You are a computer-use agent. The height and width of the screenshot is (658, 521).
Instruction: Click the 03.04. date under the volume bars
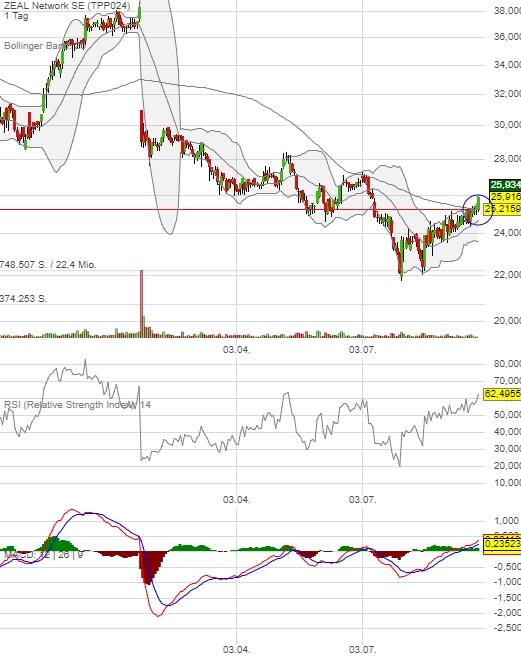click(x=237, y=349)
